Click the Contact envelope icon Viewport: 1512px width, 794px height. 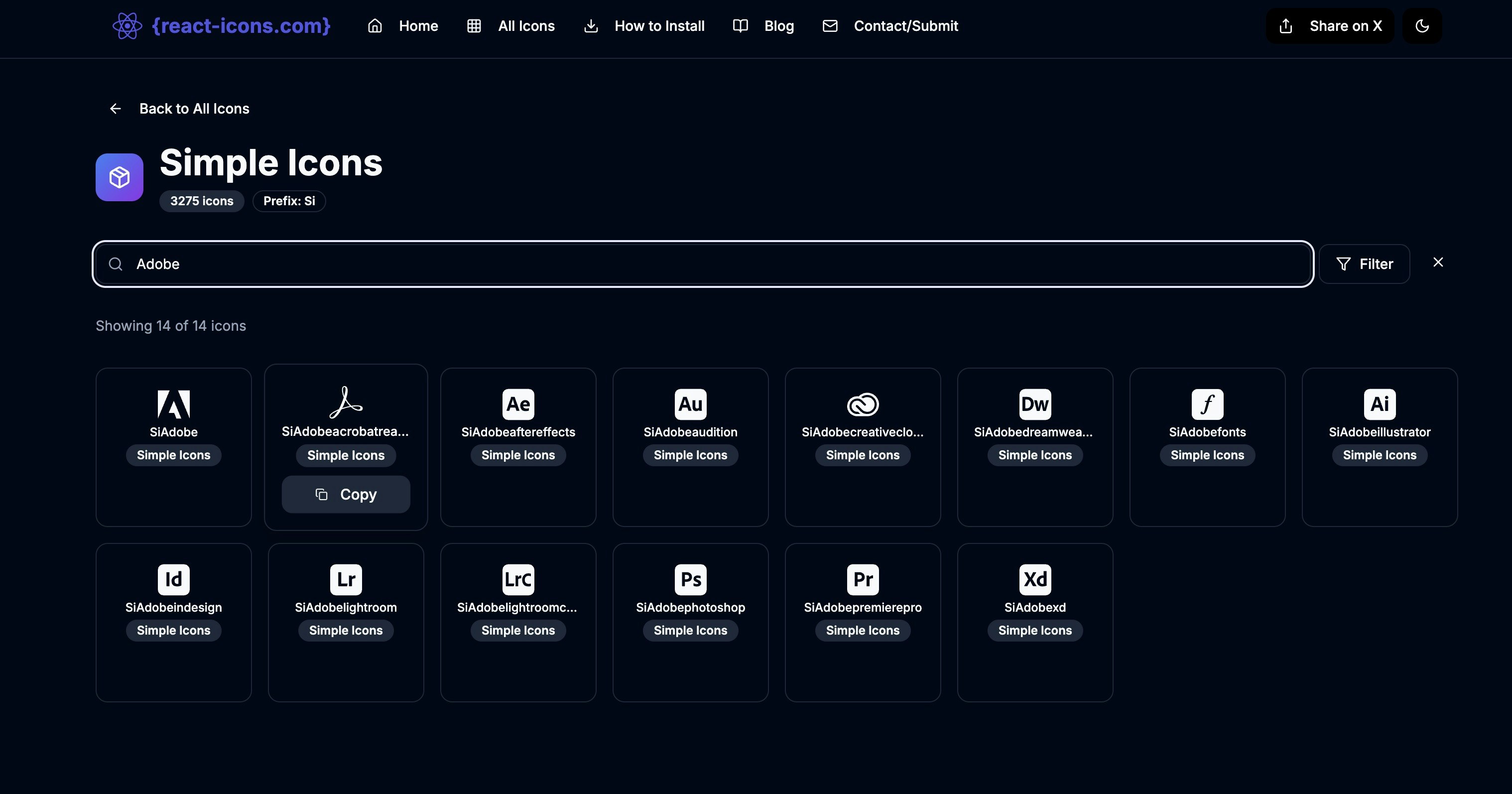[x=830, y=26]
